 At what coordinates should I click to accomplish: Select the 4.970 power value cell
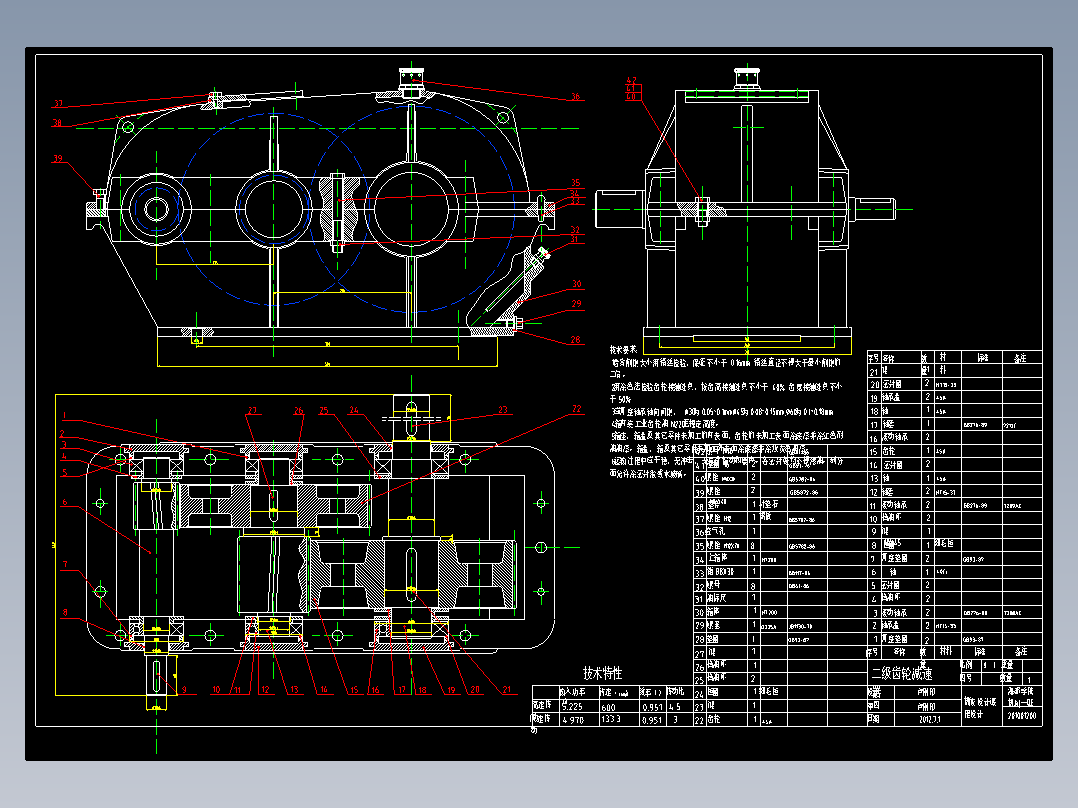(573, 719)
